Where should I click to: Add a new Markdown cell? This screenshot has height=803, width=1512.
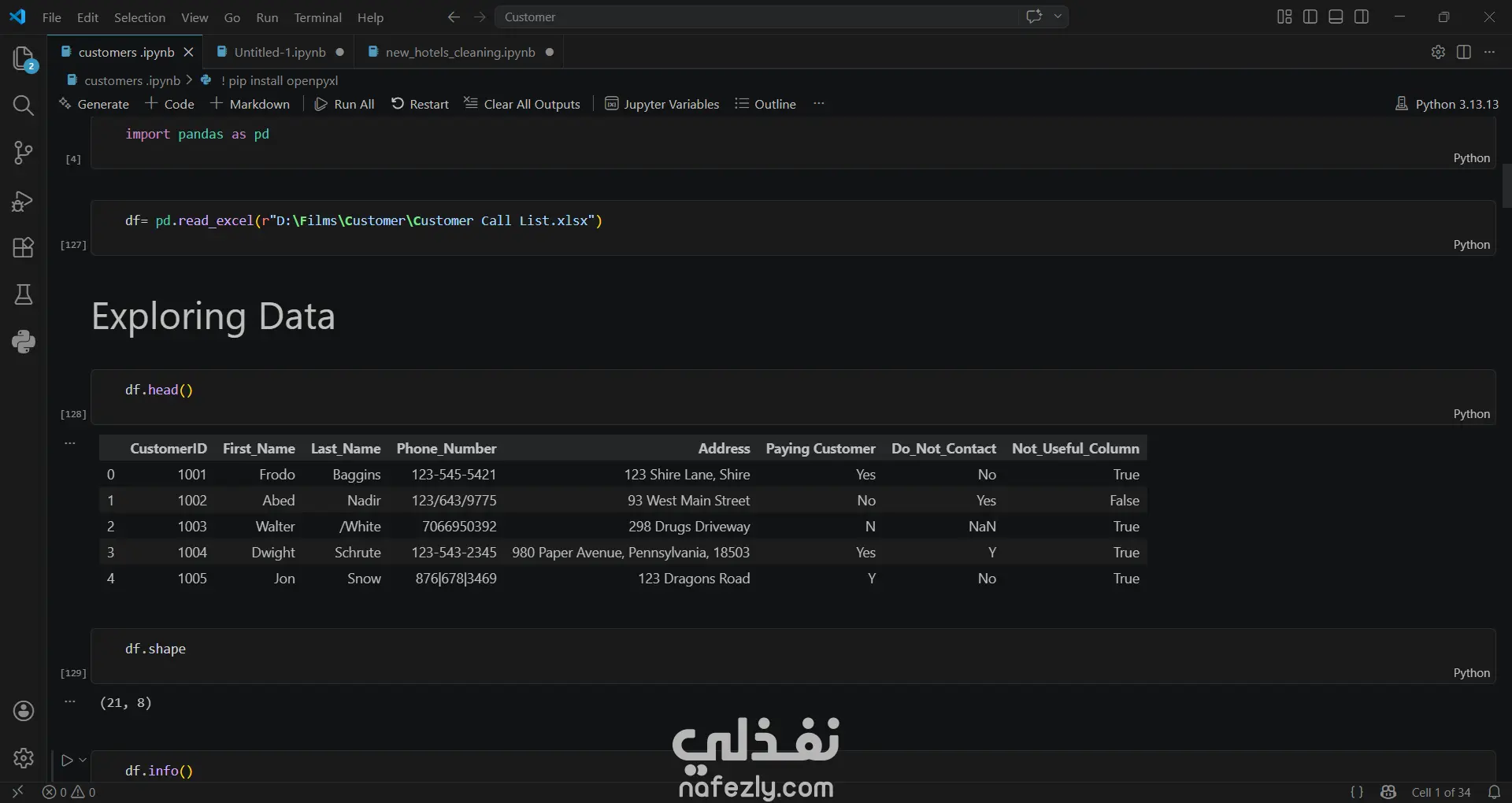[x=250, y=104]
